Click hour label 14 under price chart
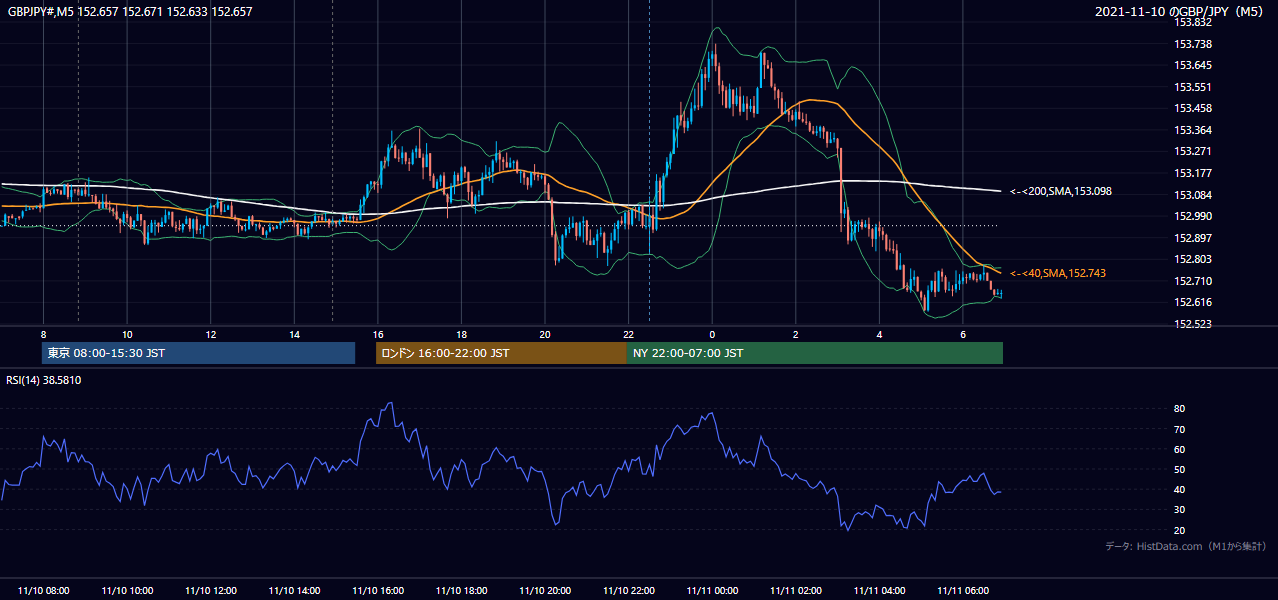The image size is (1278, 600). tap(294, 334)
